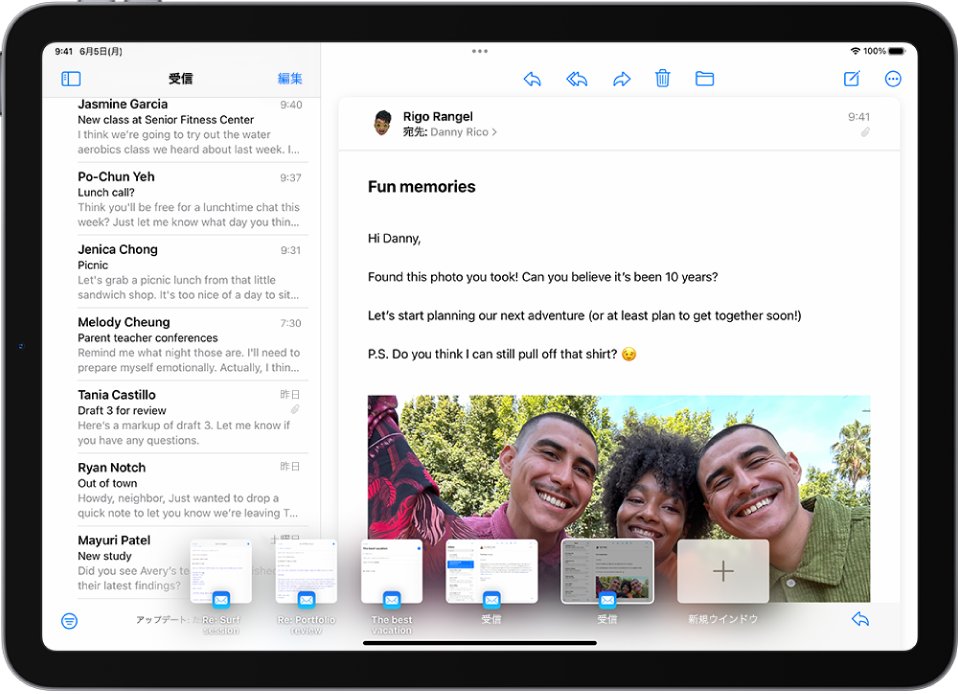Open a 新規ウインドウ with the plus tile

[x=722, y=571]
